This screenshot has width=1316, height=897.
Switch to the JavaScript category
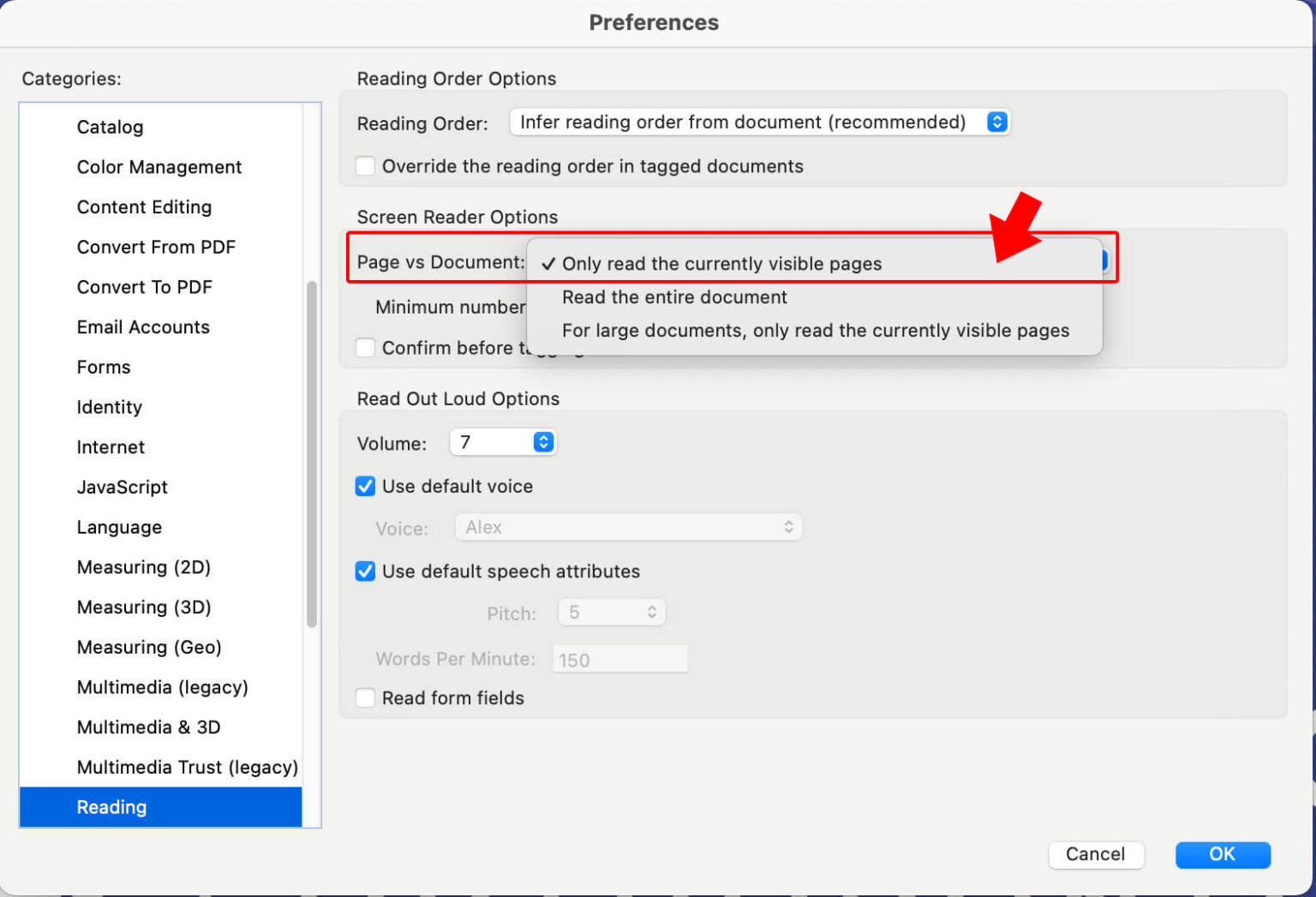click(122, 487)
